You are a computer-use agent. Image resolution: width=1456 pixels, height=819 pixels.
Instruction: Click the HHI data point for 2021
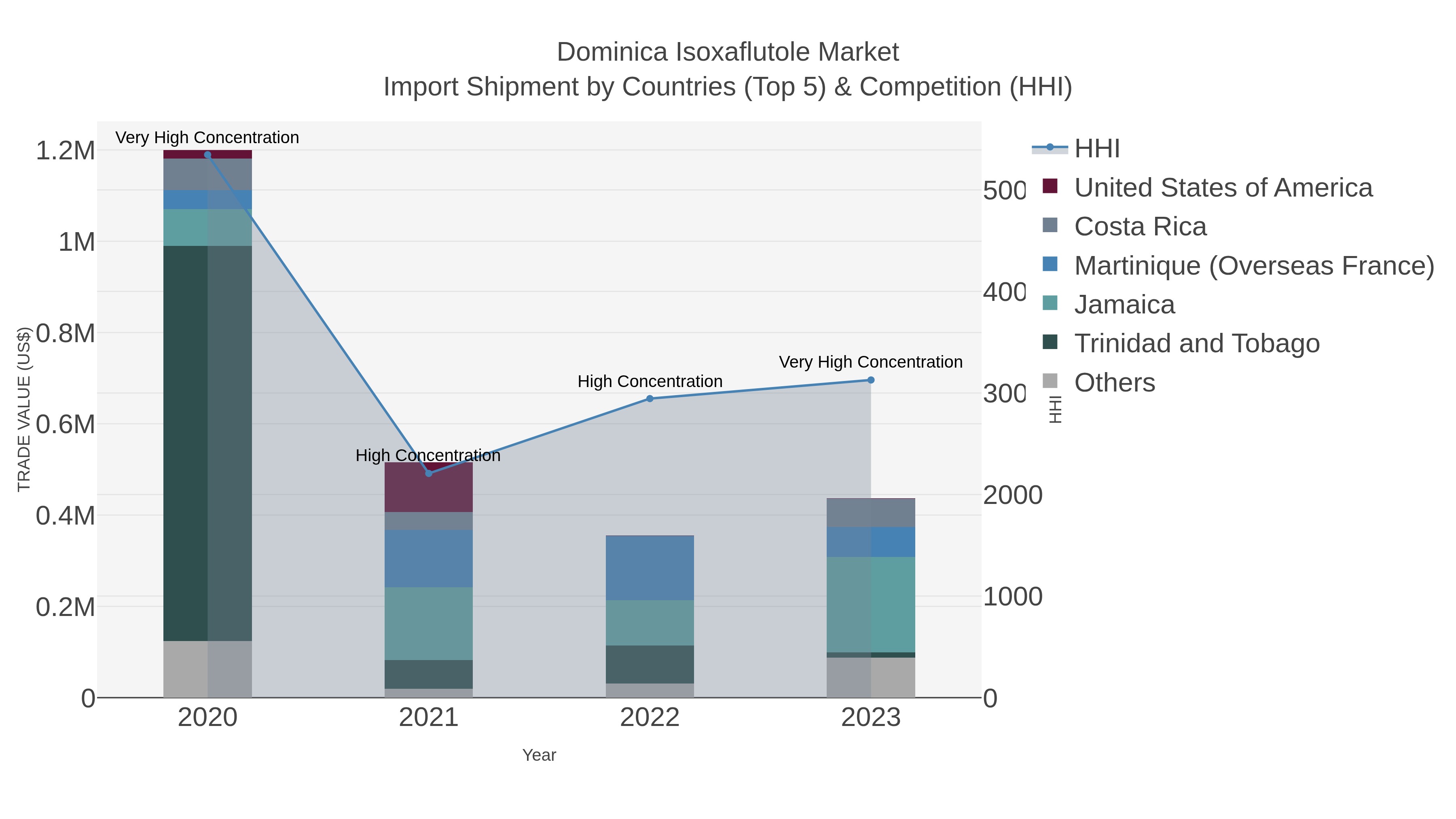(428, 474)
